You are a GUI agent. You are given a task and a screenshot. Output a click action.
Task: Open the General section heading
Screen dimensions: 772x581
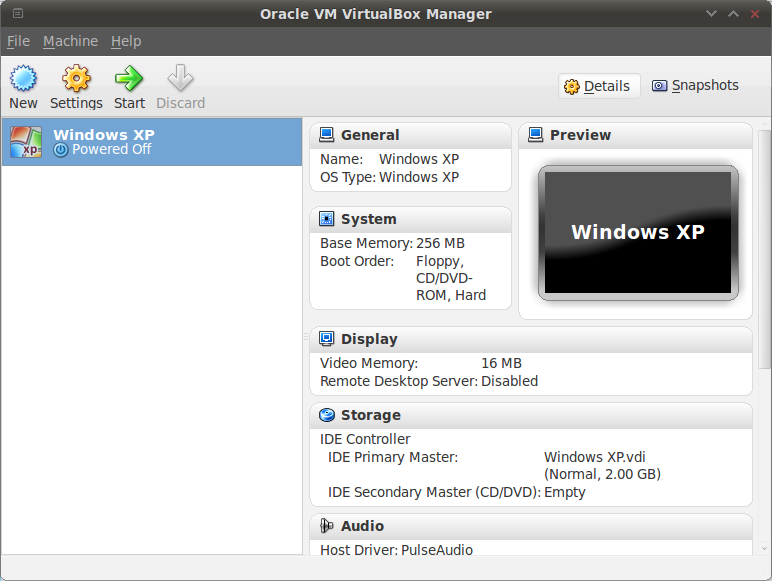[x=370, y=135]
